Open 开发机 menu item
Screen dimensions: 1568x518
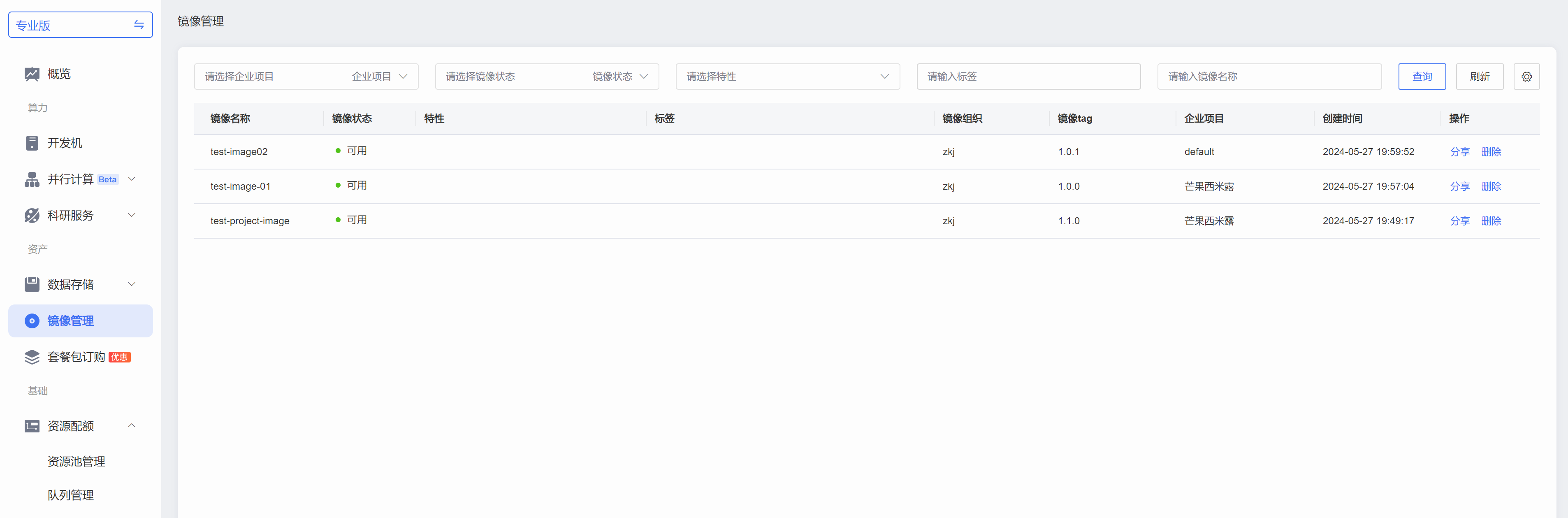pos(80,143)
